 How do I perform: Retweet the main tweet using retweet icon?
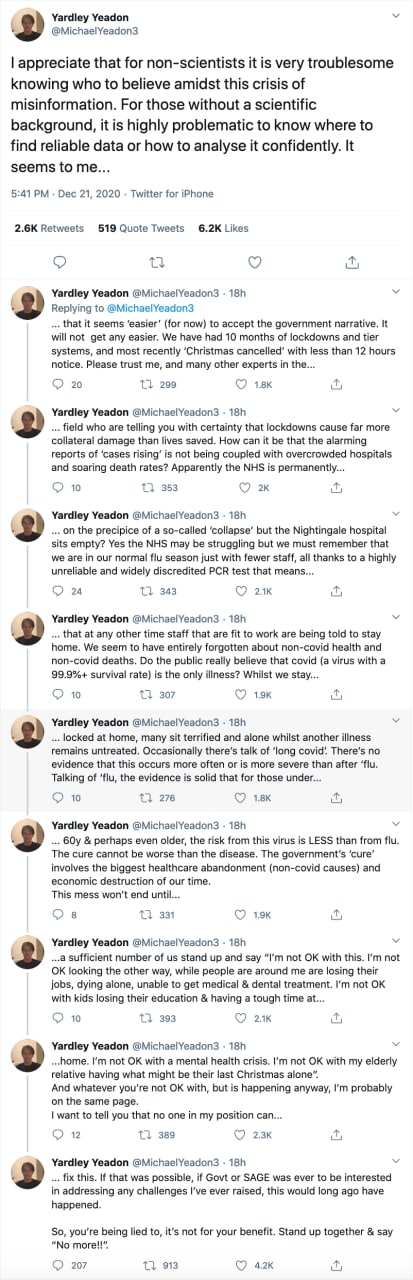pos(155,262)
